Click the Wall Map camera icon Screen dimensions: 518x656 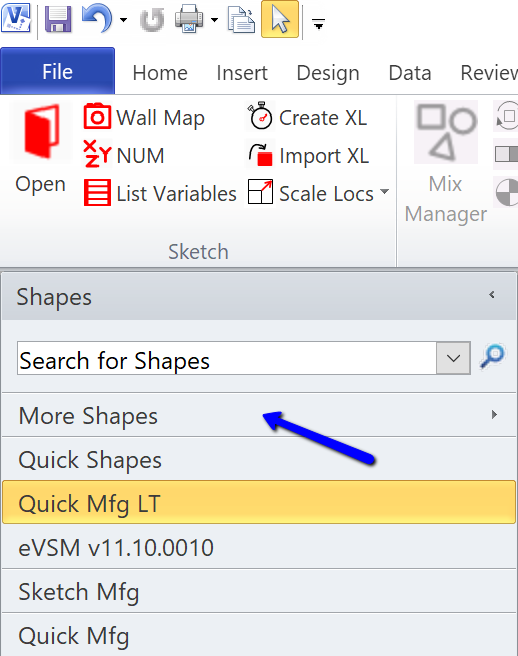97,117
